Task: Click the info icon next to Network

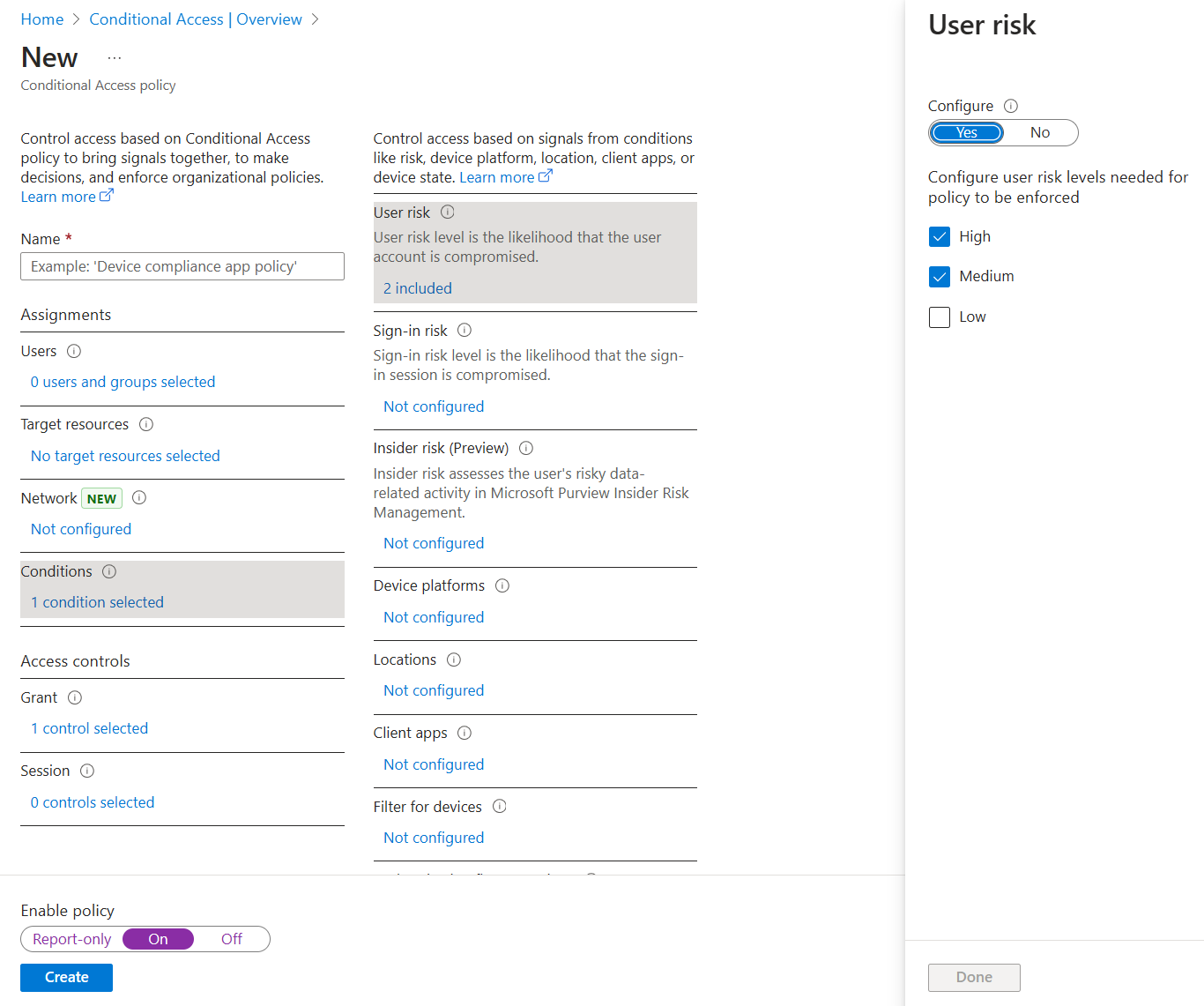Action: [139, 497]
